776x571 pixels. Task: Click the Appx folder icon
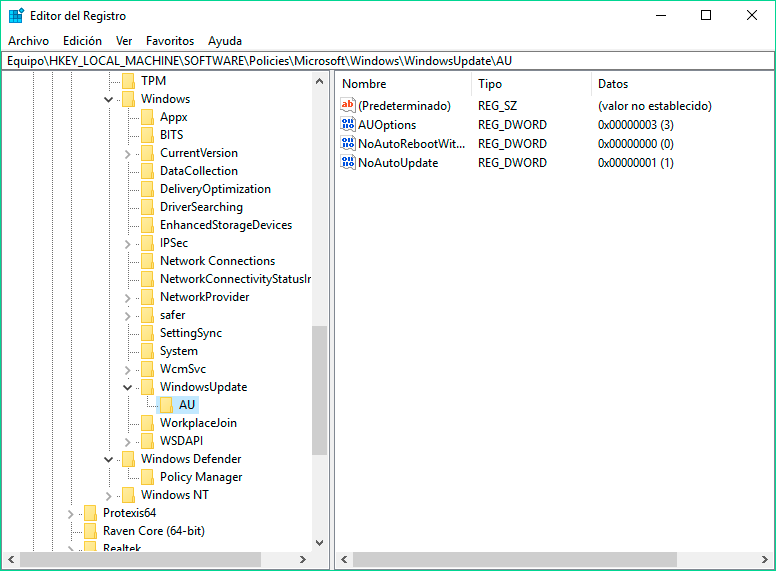pos(147,117)
